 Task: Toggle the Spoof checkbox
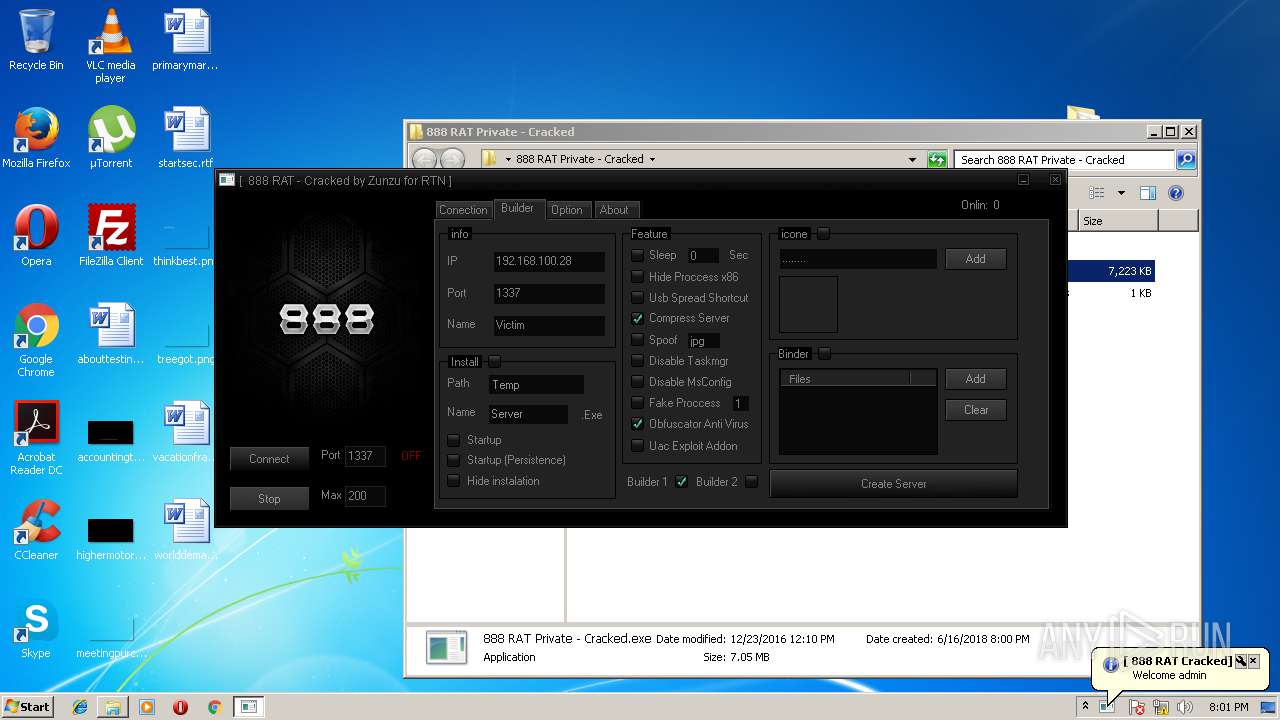point(637,340)
